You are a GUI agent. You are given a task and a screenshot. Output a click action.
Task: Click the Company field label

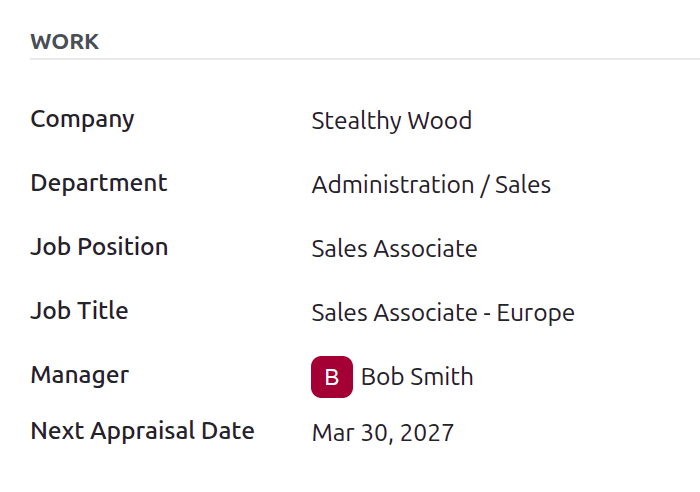[x=82, y=119]
